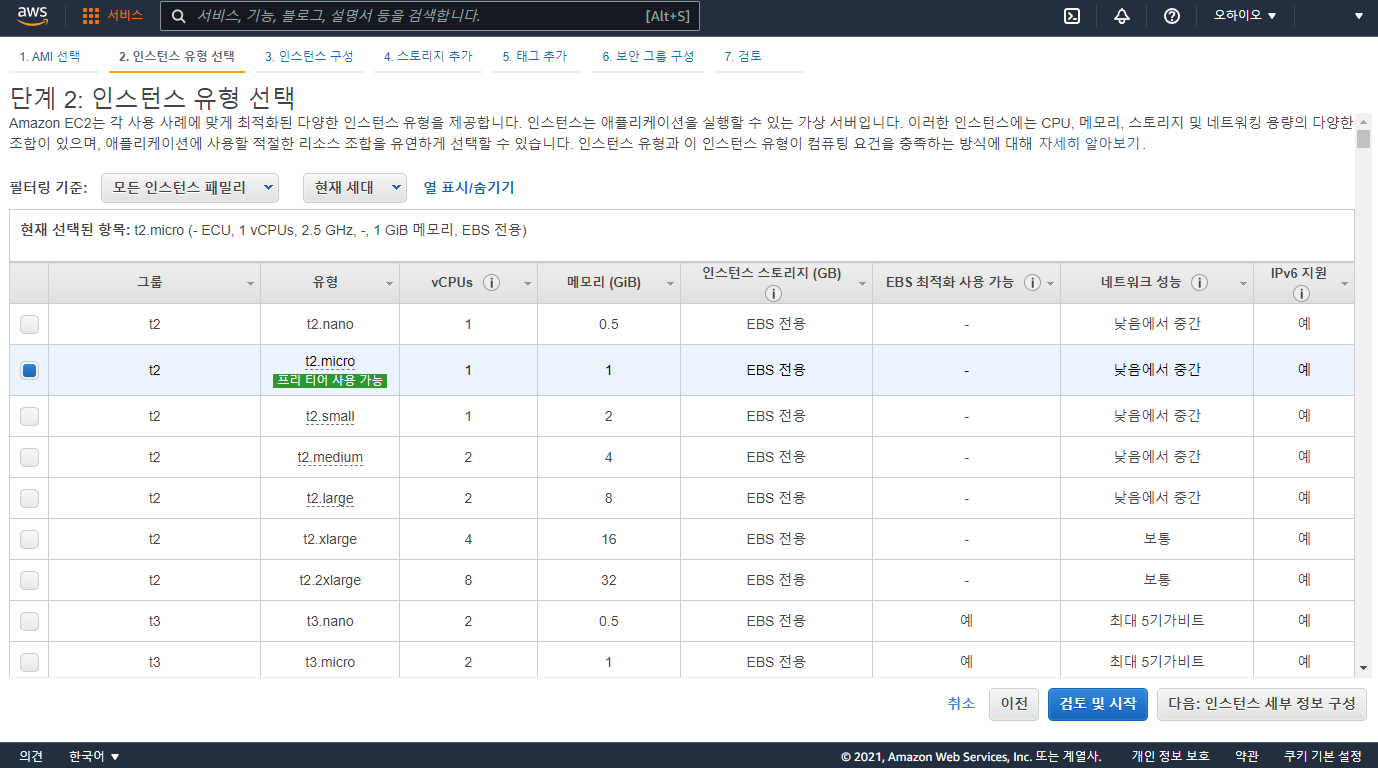The height and width of the screenshot is (768, 1378).
Task: Launch CloudShell terminal icon
Action: click(x=1071, y=16)
